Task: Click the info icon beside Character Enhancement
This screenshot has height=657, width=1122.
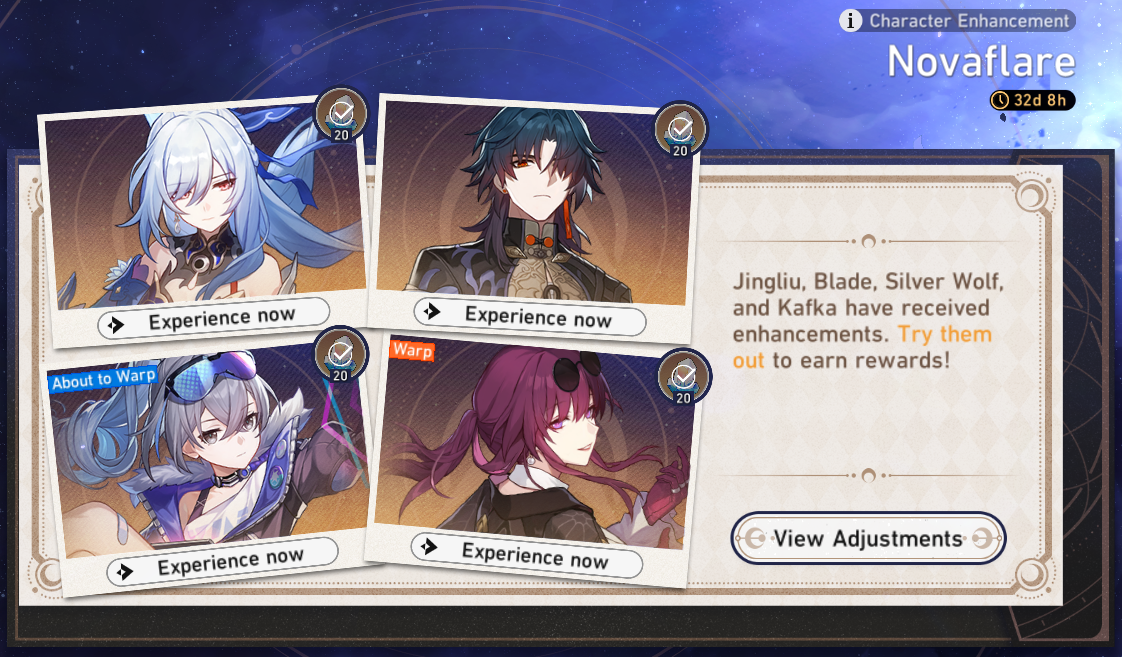Action: point(850,21)
